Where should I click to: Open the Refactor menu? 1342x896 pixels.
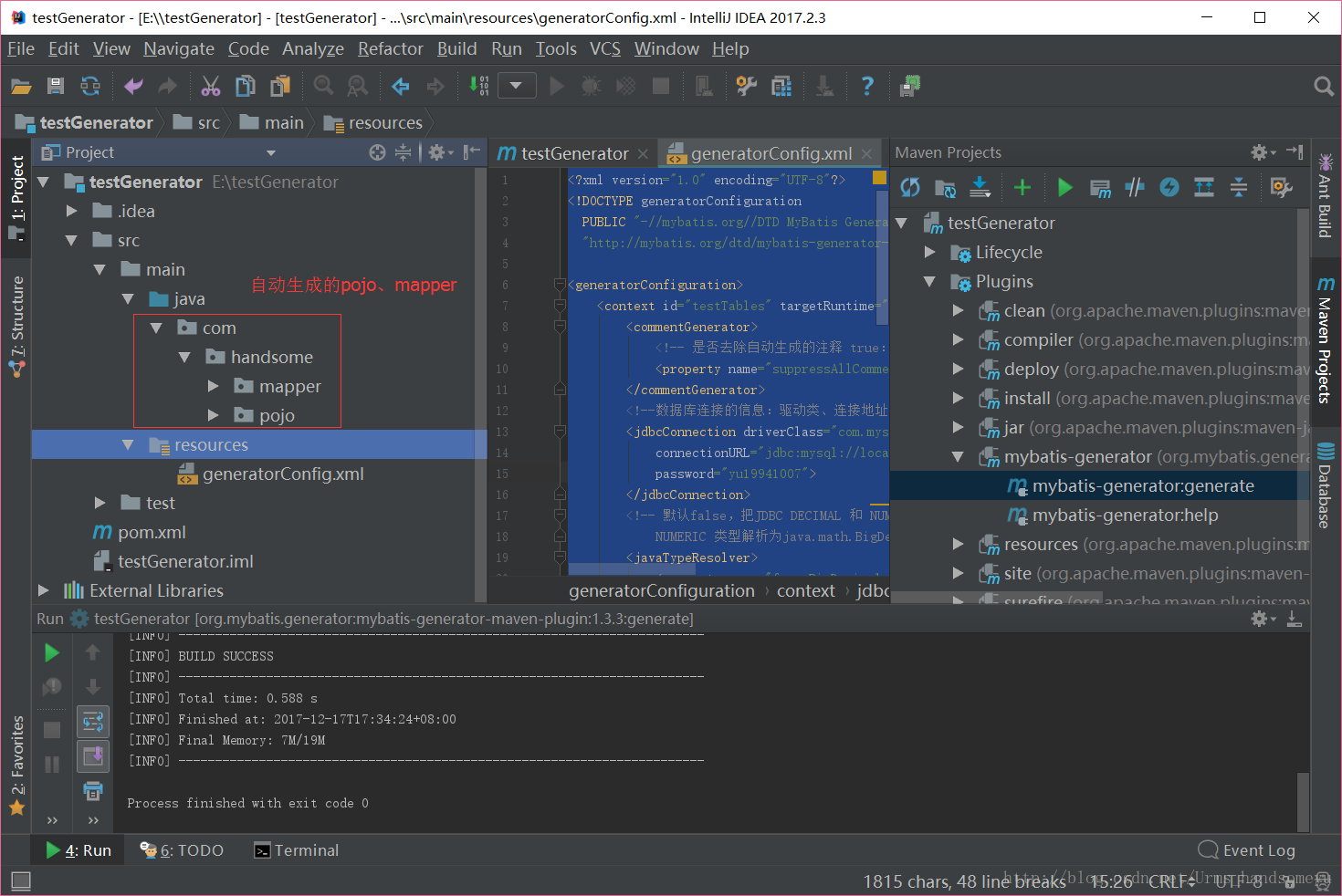[x=391, y=48]
